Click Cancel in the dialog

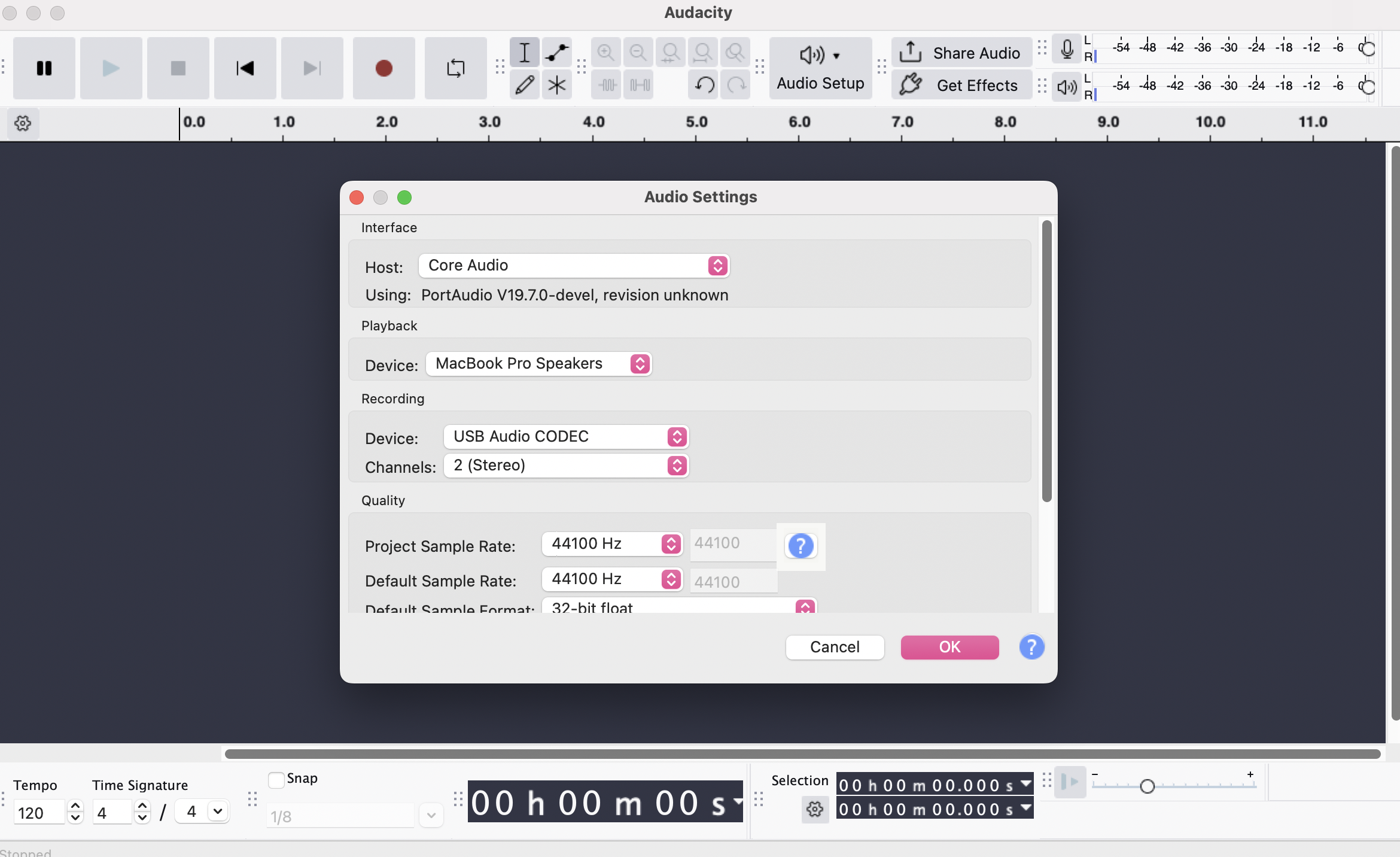click(x=835, y=647)
